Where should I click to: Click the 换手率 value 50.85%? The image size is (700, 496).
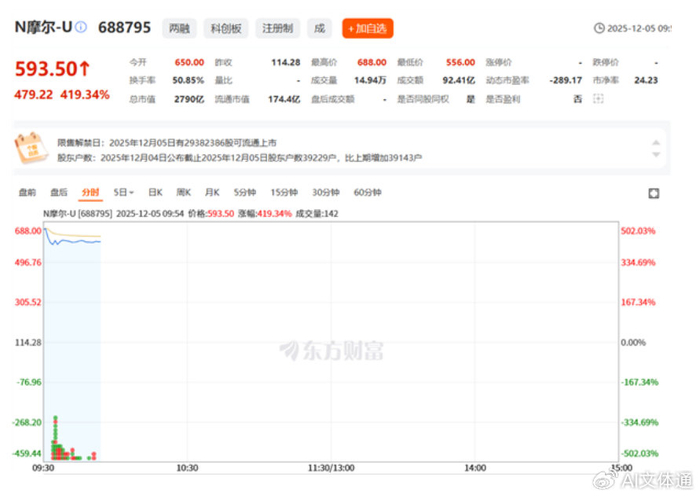click(188, 80)
